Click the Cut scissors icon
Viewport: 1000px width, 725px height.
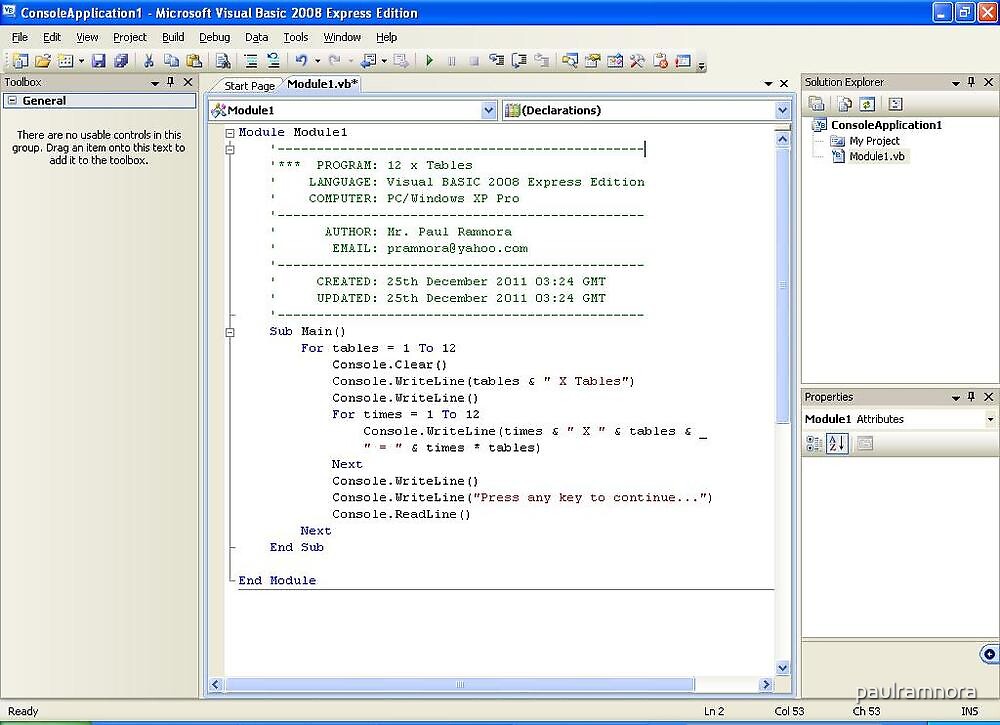148,61
